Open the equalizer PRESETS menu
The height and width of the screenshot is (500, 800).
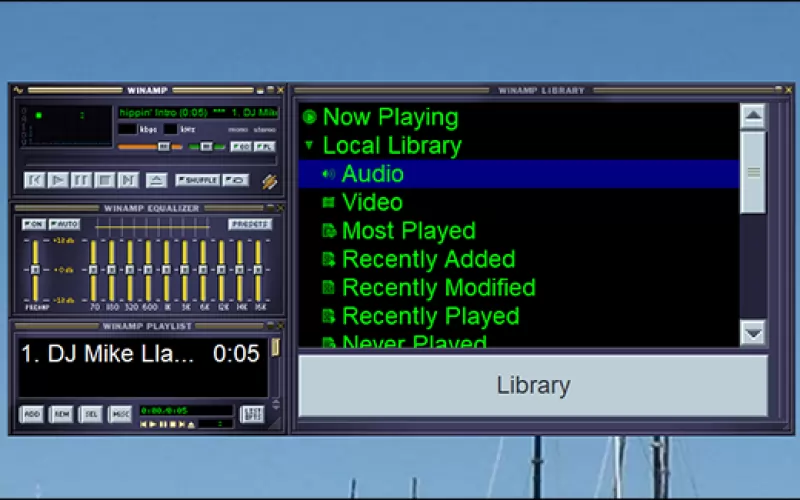pyautogui.click(x=250, y=224)
